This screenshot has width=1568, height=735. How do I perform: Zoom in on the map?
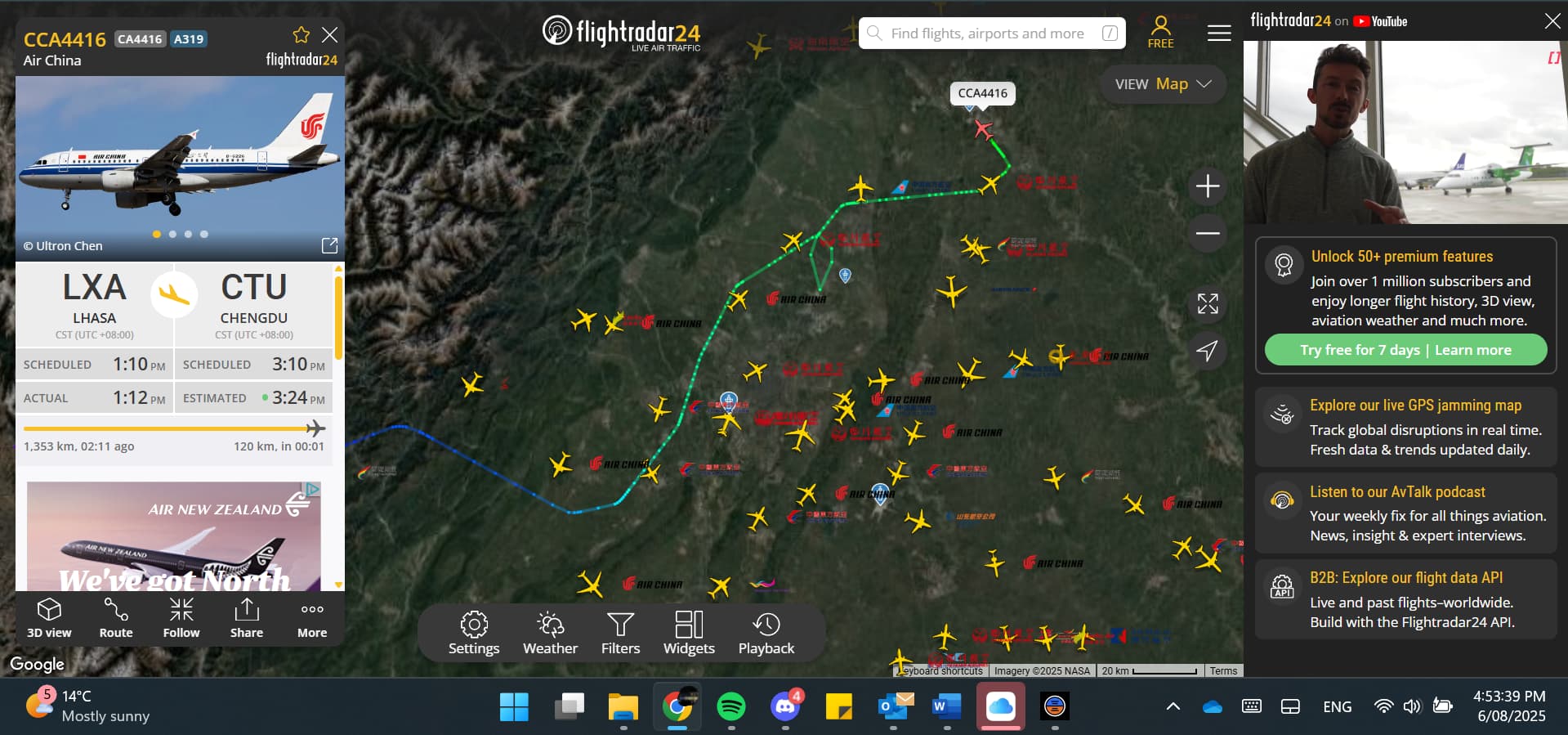coord(1208,186)
